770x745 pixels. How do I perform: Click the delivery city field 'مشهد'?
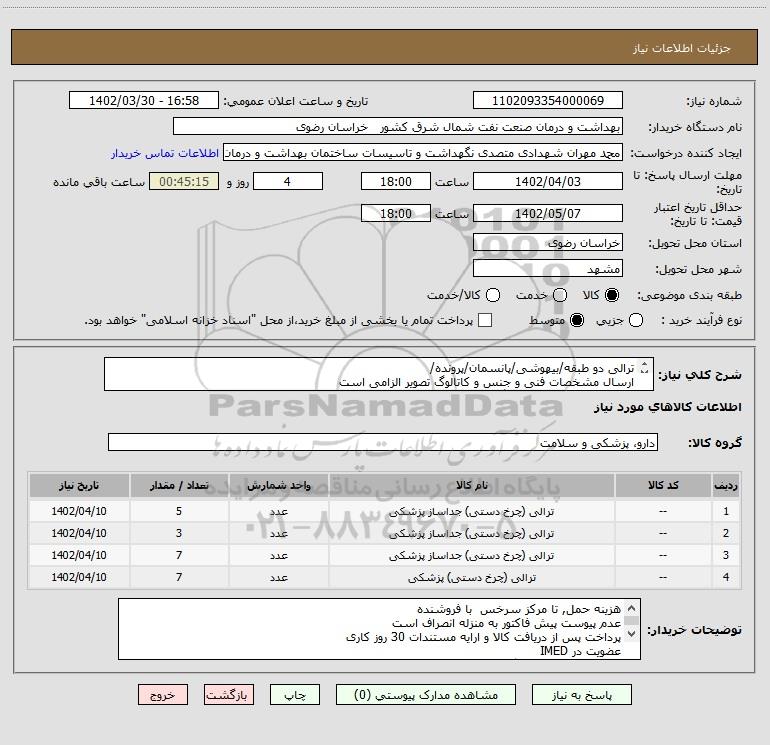click(548, 268)
